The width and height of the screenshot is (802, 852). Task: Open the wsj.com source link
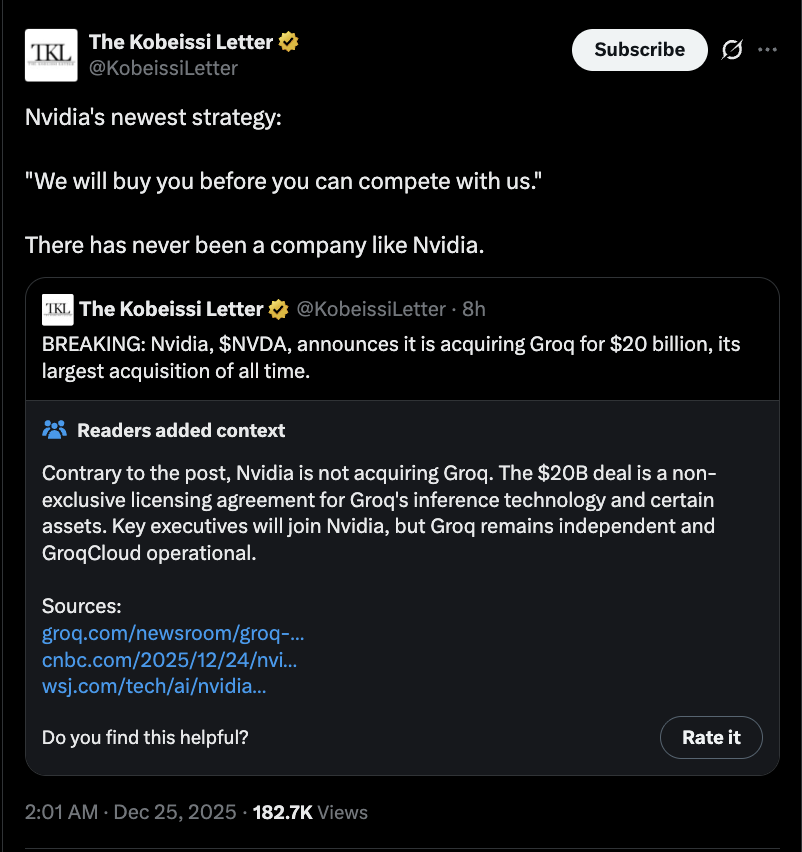[154, 686]
